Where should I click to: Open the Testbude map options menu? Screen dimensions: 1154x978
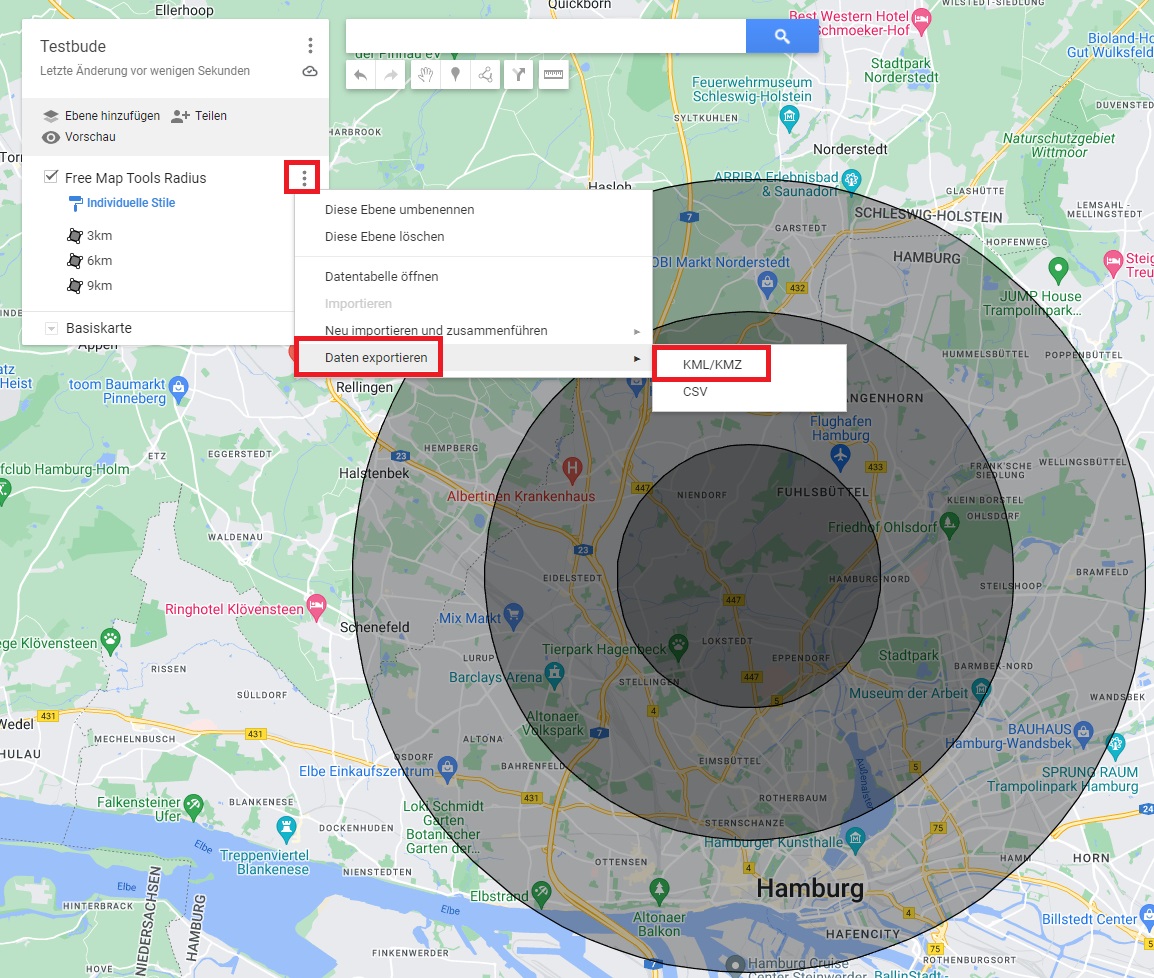pos(310,46)
